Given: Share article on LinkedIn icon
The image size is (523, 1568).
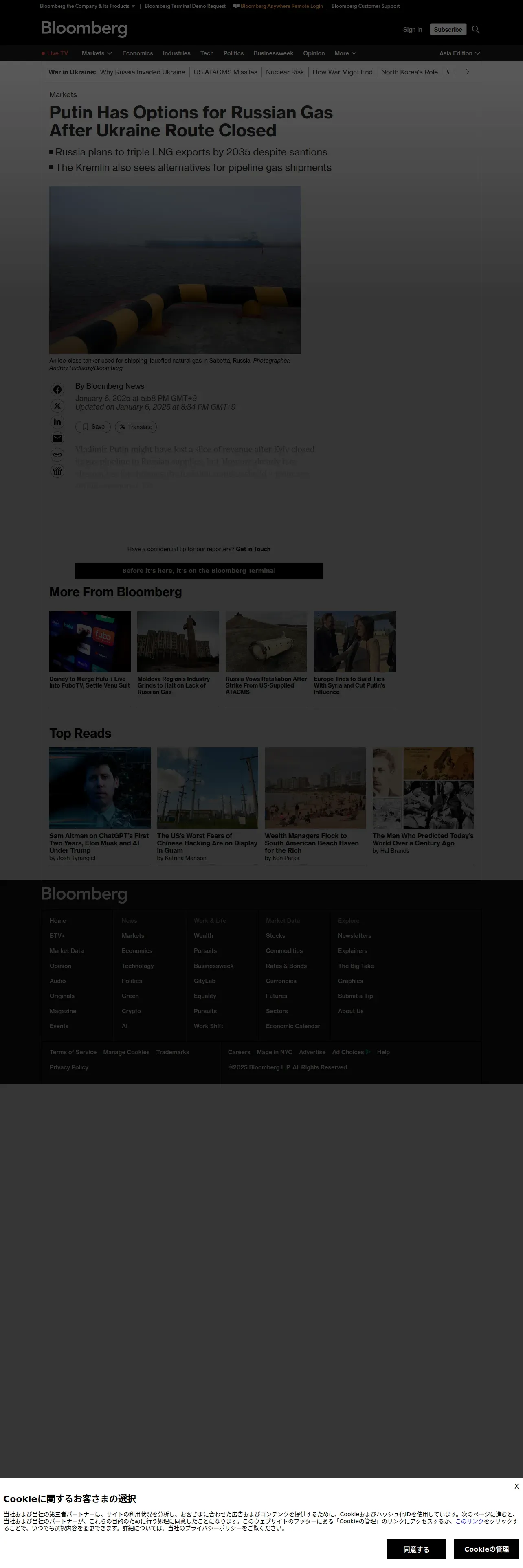Looking at the screenshot, I should tap(57, 422).
